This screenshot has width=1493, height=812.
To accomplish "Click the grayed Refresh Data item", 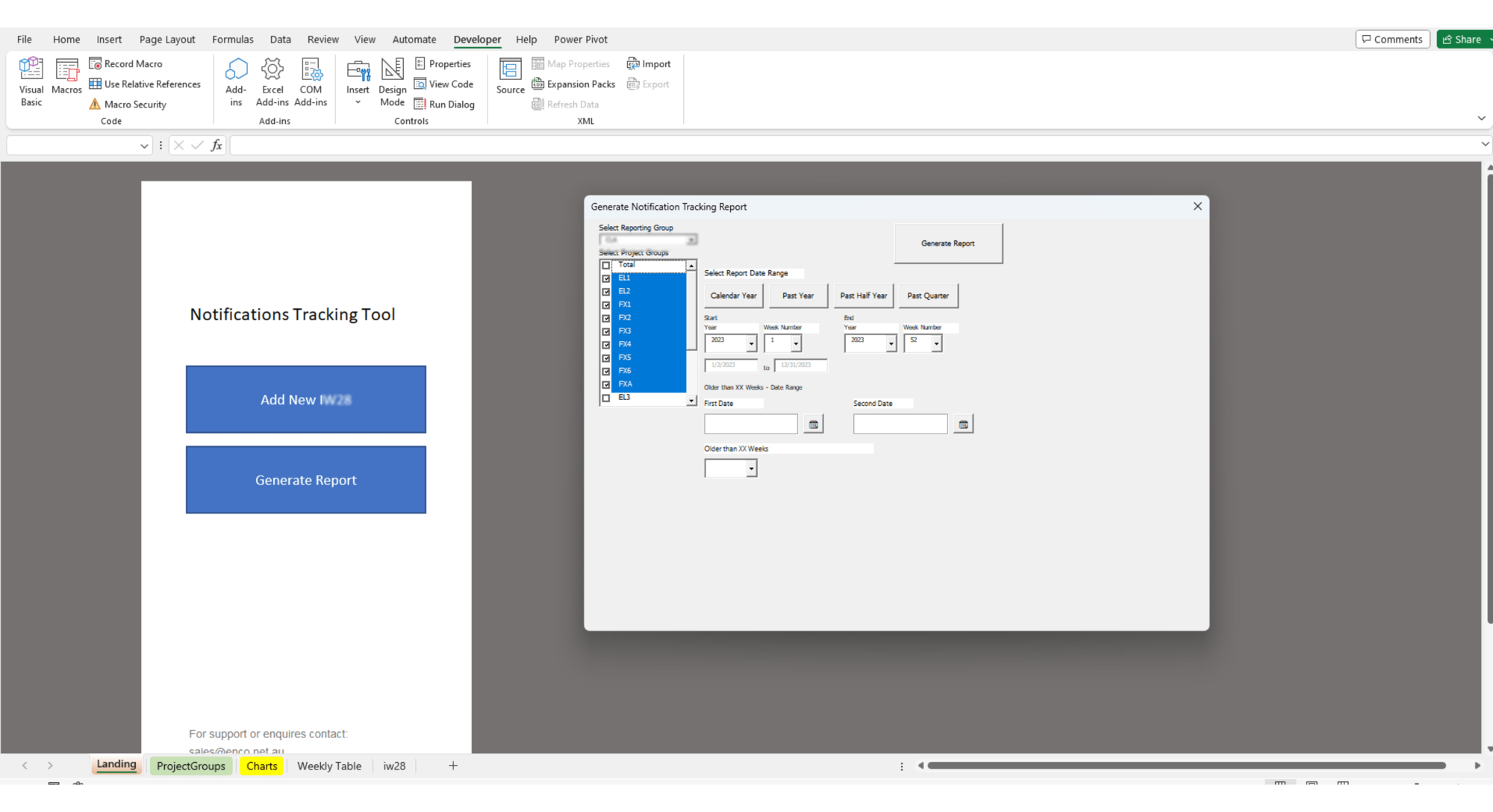I will (565, 104).
